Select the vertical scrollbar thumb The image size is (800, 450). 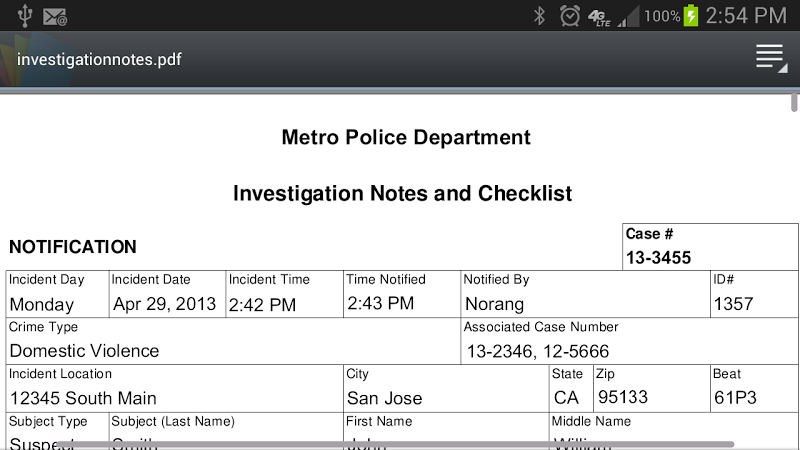(x=794, y=102)
